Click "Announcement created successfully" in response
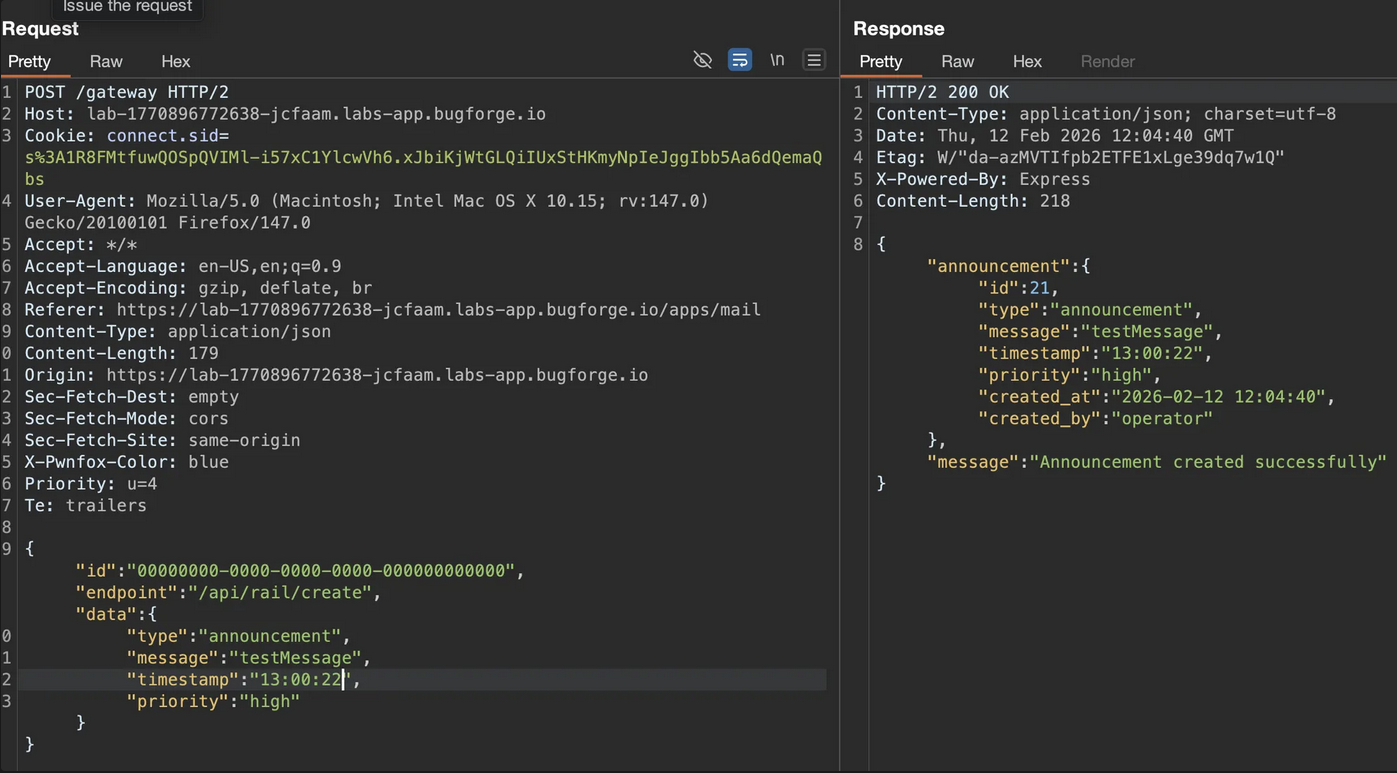 [x=1208, y=462]
